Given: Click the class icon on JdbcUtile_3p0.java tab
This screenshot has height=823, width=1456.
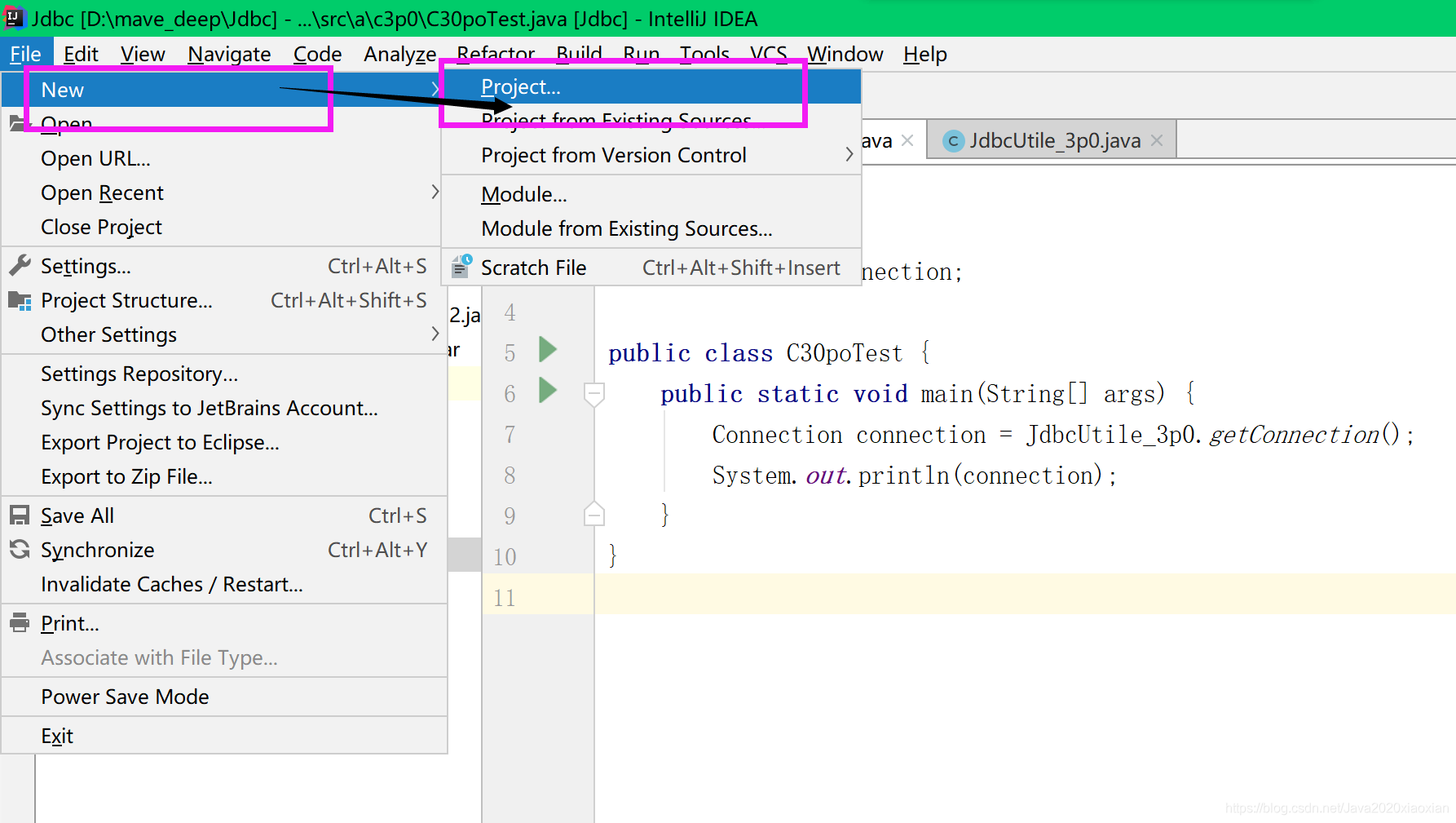Looking at the screenshot, I should [x=952, y=141].
